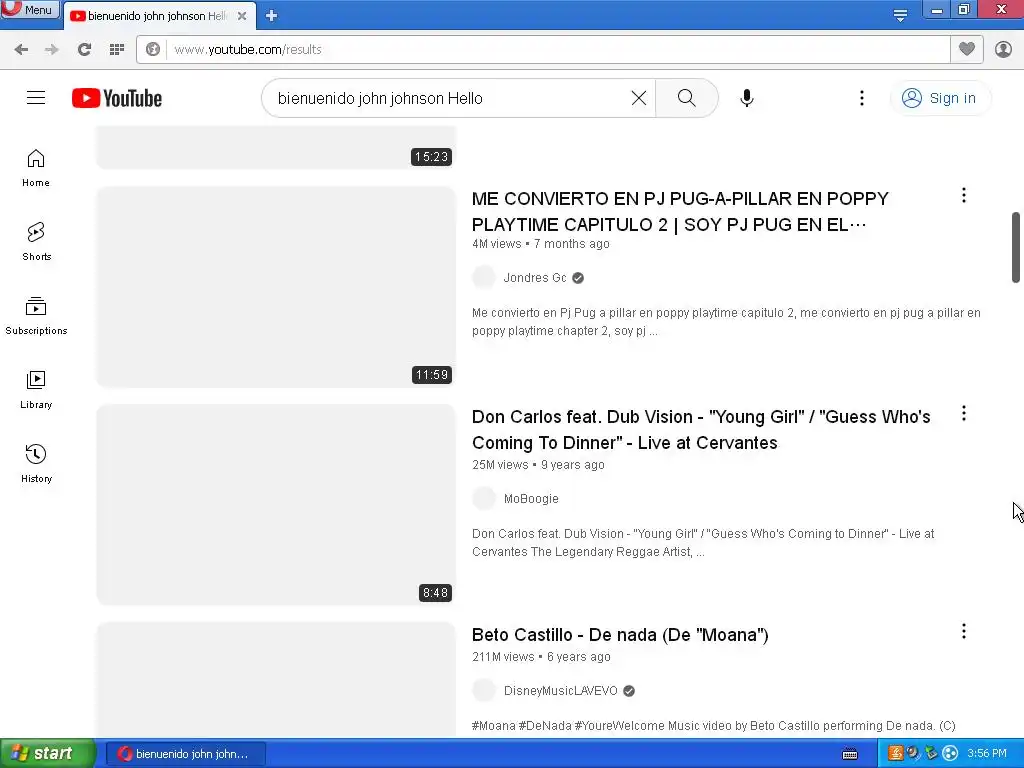Reload the page
Screen dimensions: 1024x768
[x=84, y=50]
